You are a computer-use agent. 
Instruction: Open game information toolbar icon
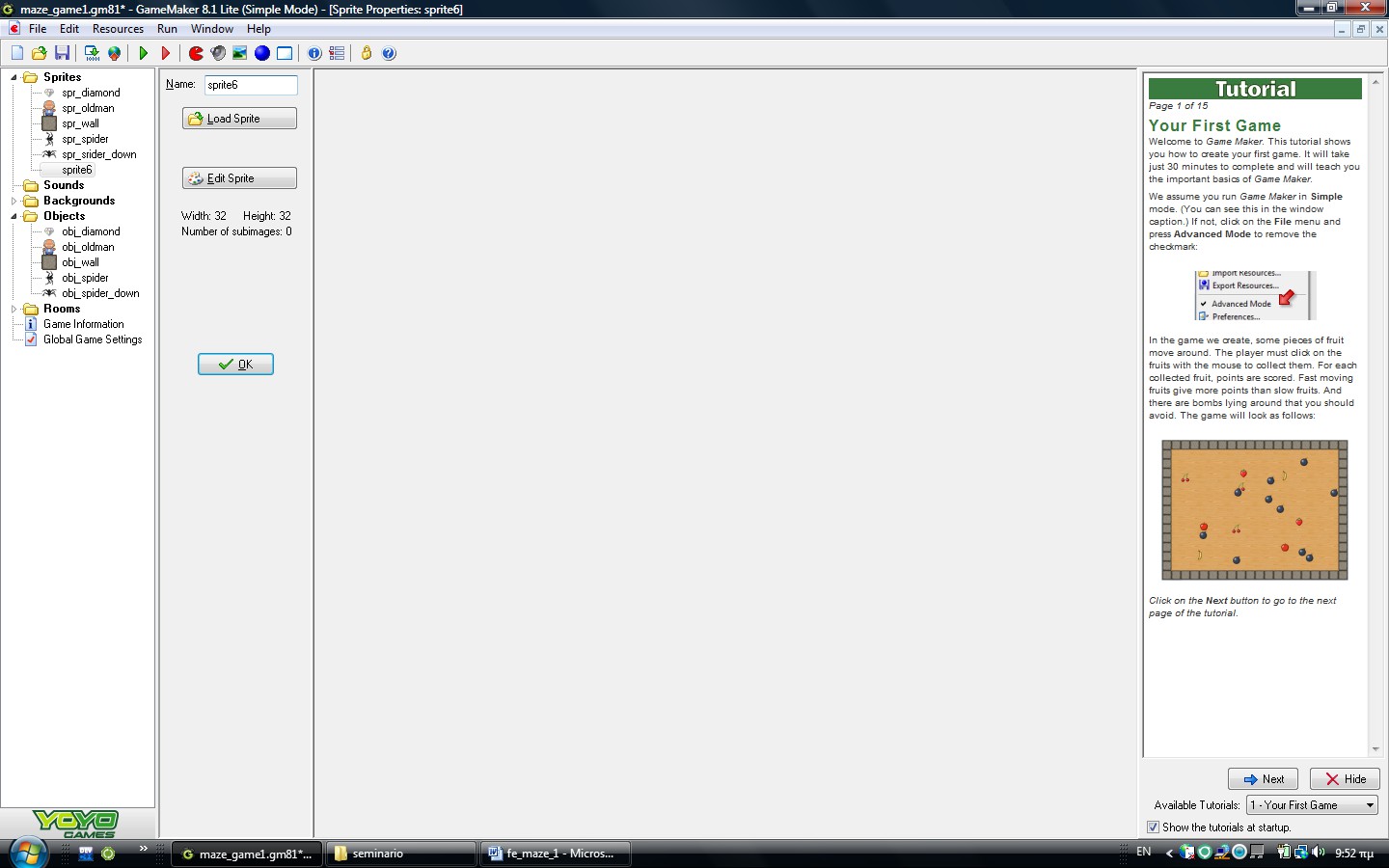click(x=314, y=53)
